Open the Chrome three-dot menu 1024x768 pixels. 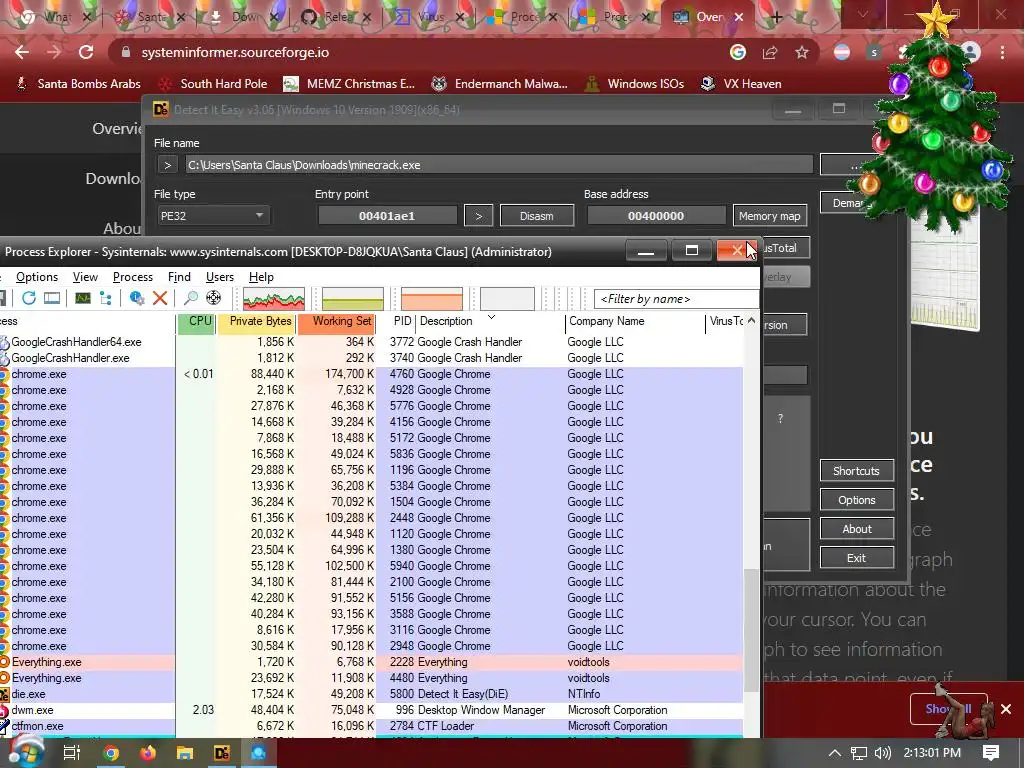click(1002, 52)
